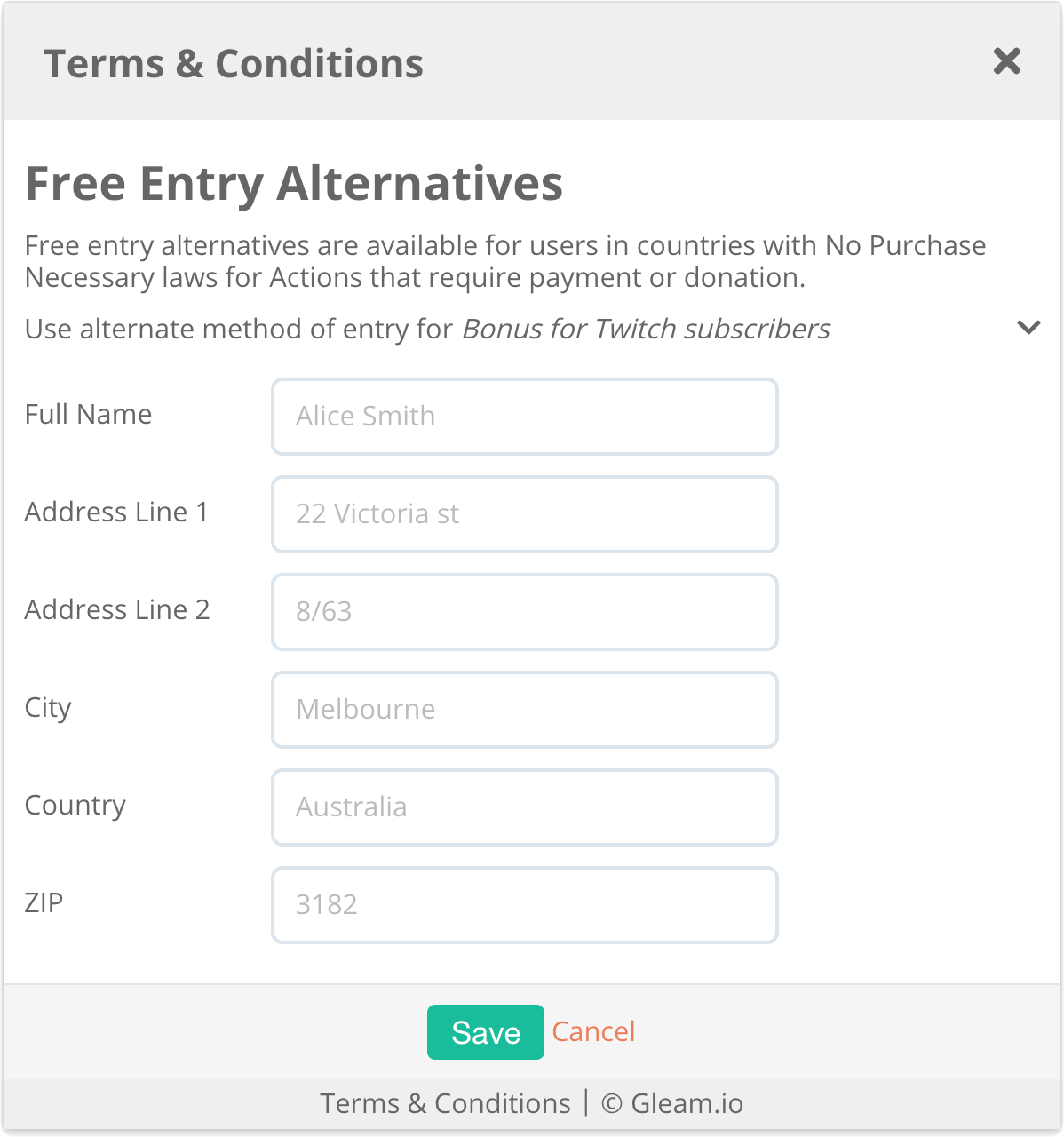Click the ZIP label
Screen dimensions: 1064x1137
click(44, 903)
